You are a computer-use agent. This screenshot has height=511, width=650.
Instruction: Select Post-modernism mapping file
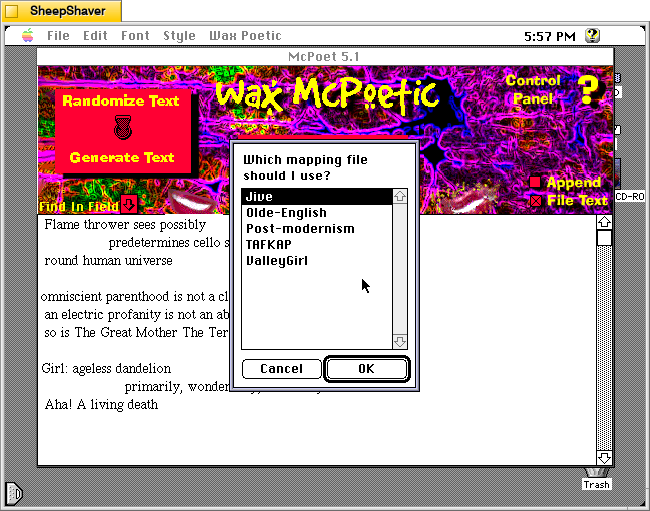tap(317, 229)
